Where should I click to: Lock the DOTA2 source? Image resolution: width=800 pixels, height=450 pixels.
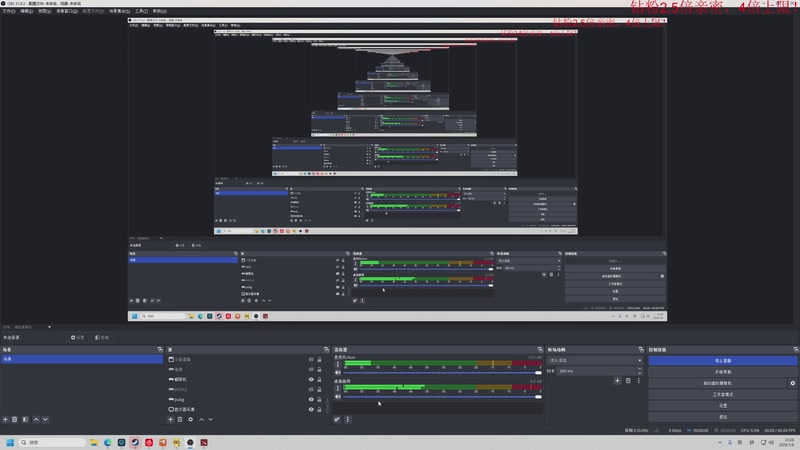click(x=319, y=389)
